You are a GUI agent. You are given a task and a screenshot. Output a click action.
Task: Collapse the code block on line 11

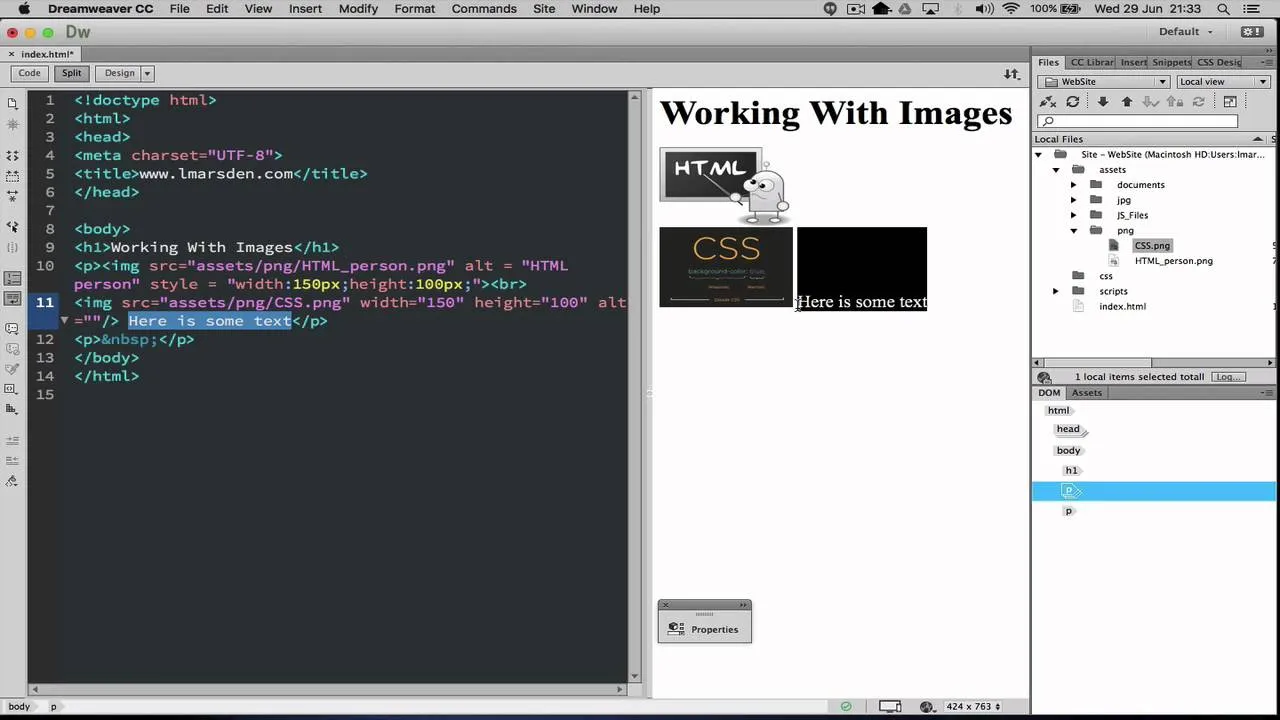pyautogui.click(x=64, y=320)
